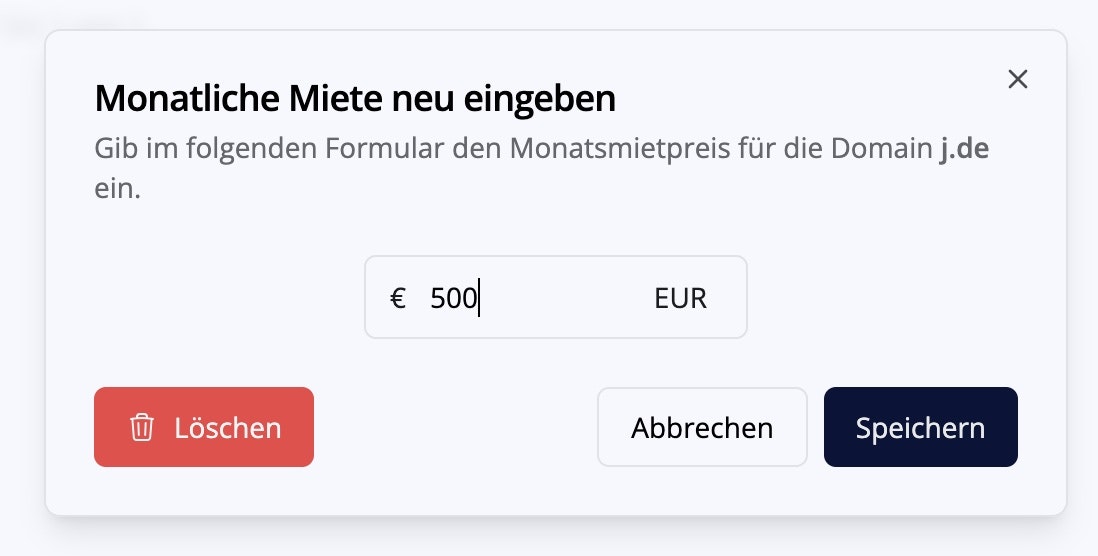Click blank space right of the price field
1098x556 pixels.
click(900, 298)
